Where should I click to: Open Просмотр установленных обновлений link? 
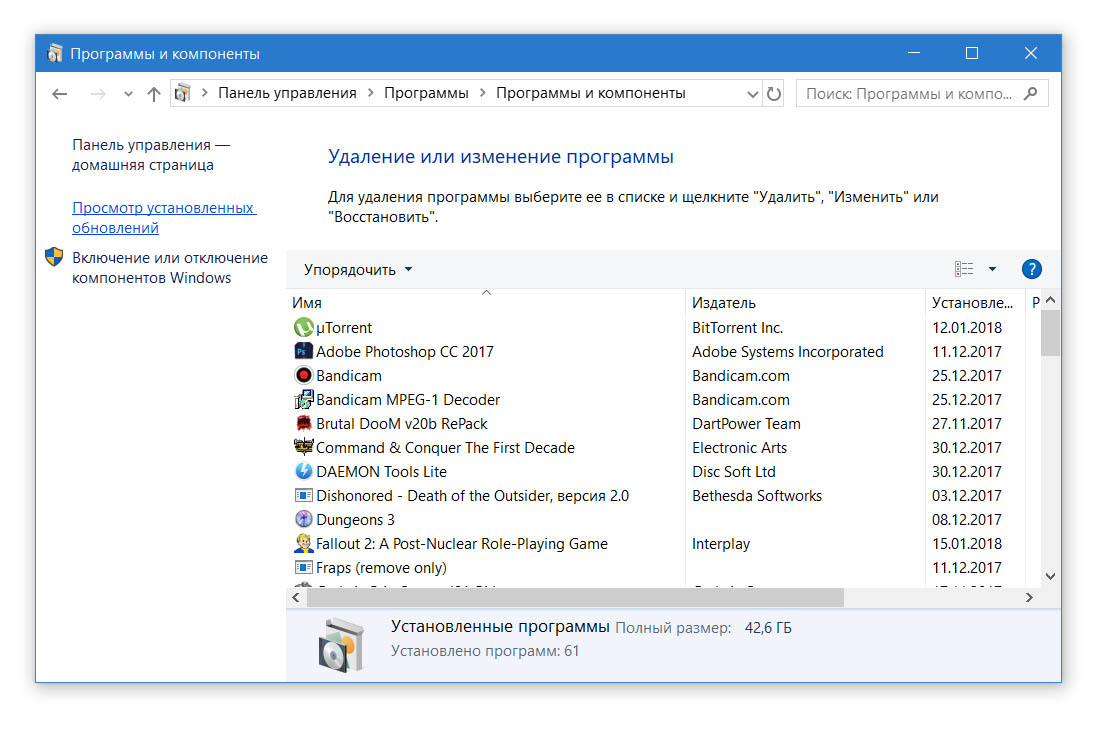click(x=164, y=218)
